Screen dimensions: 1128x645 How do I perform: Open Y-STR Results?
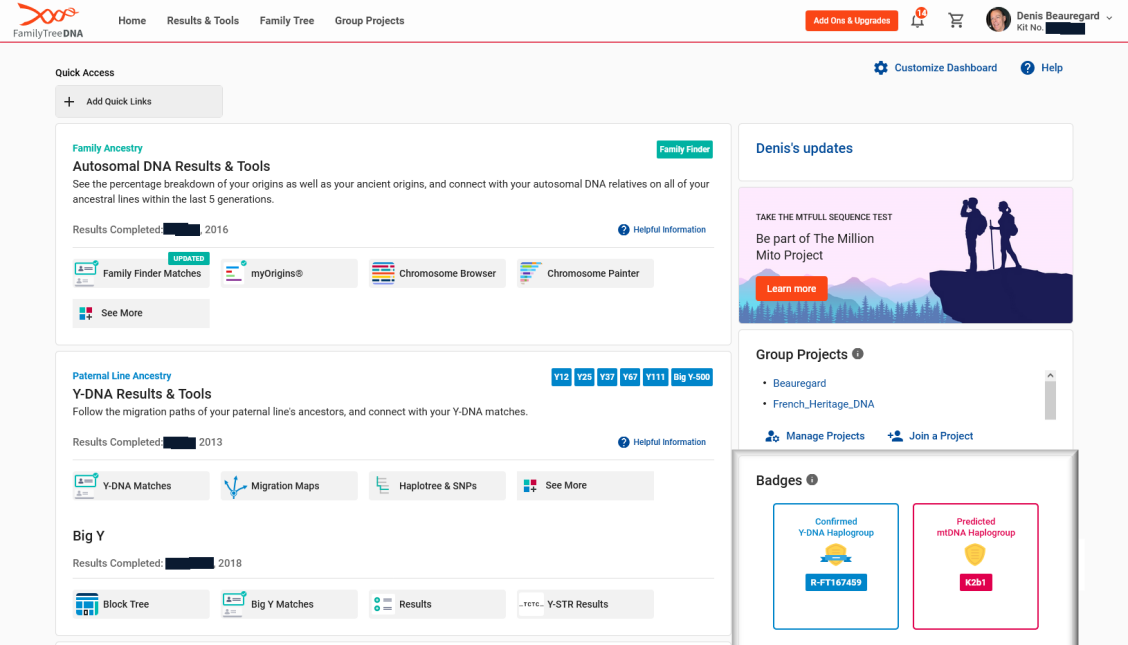[586, 604]
